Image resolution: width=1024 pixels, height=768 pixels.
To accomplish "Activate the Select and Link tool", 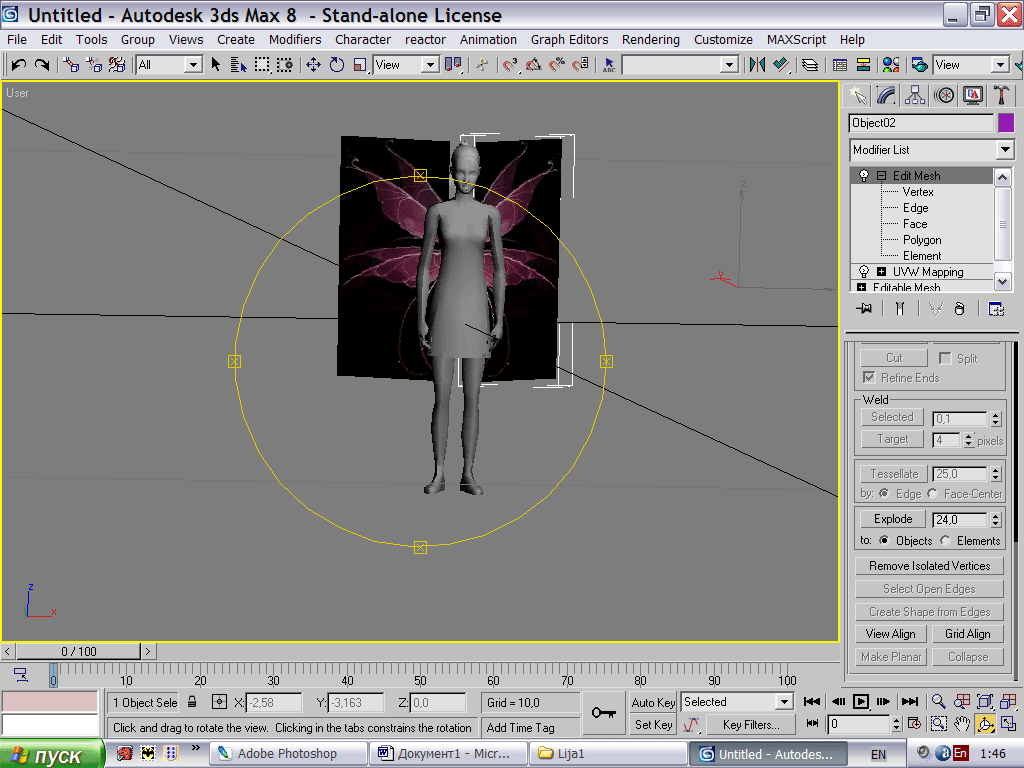I will click(71, 65).
